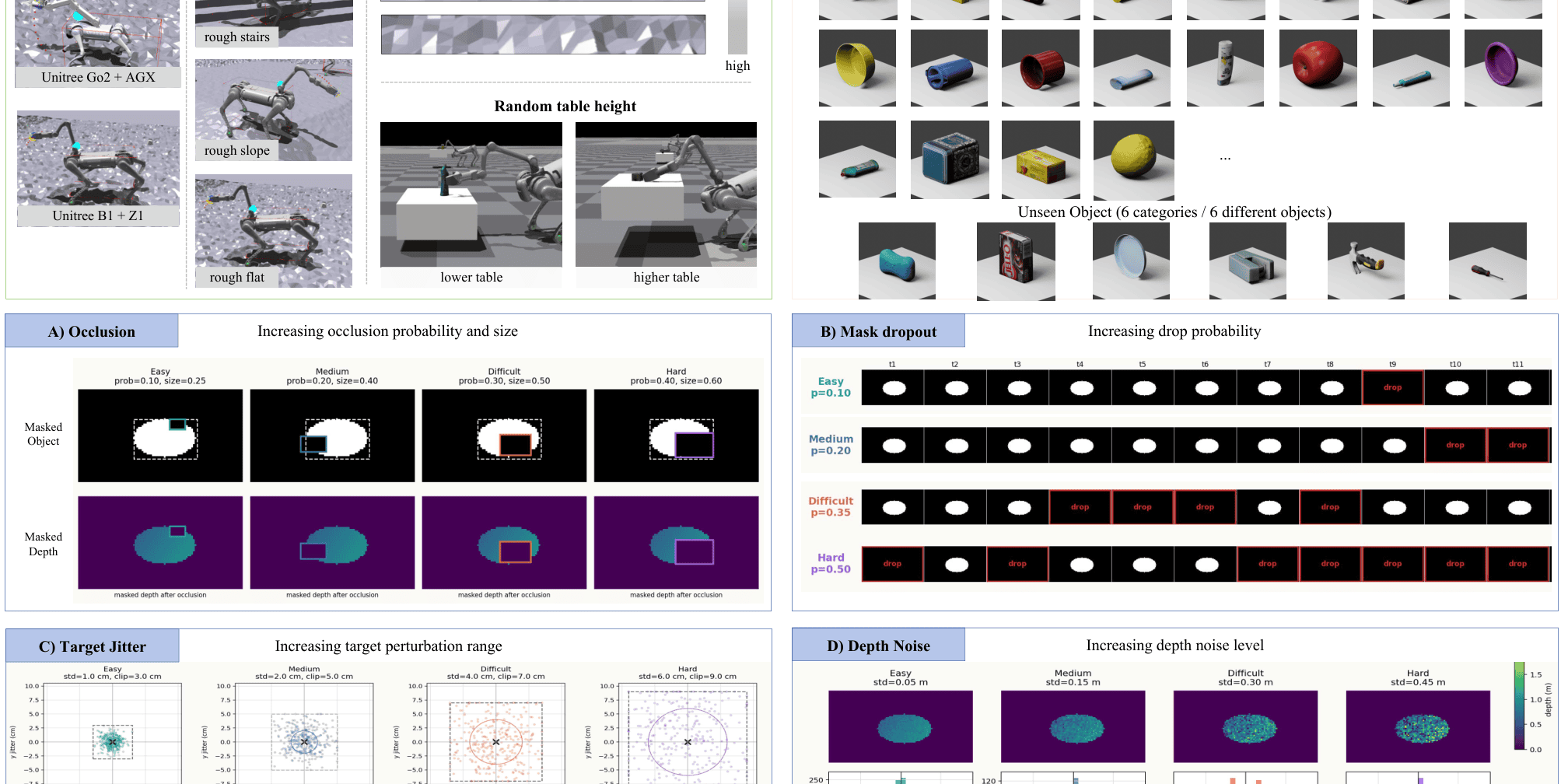The width and height of the screenshot is (1568, 784).
Task: Select the lemon object thumbnail
Action: tap(1134, 160)
